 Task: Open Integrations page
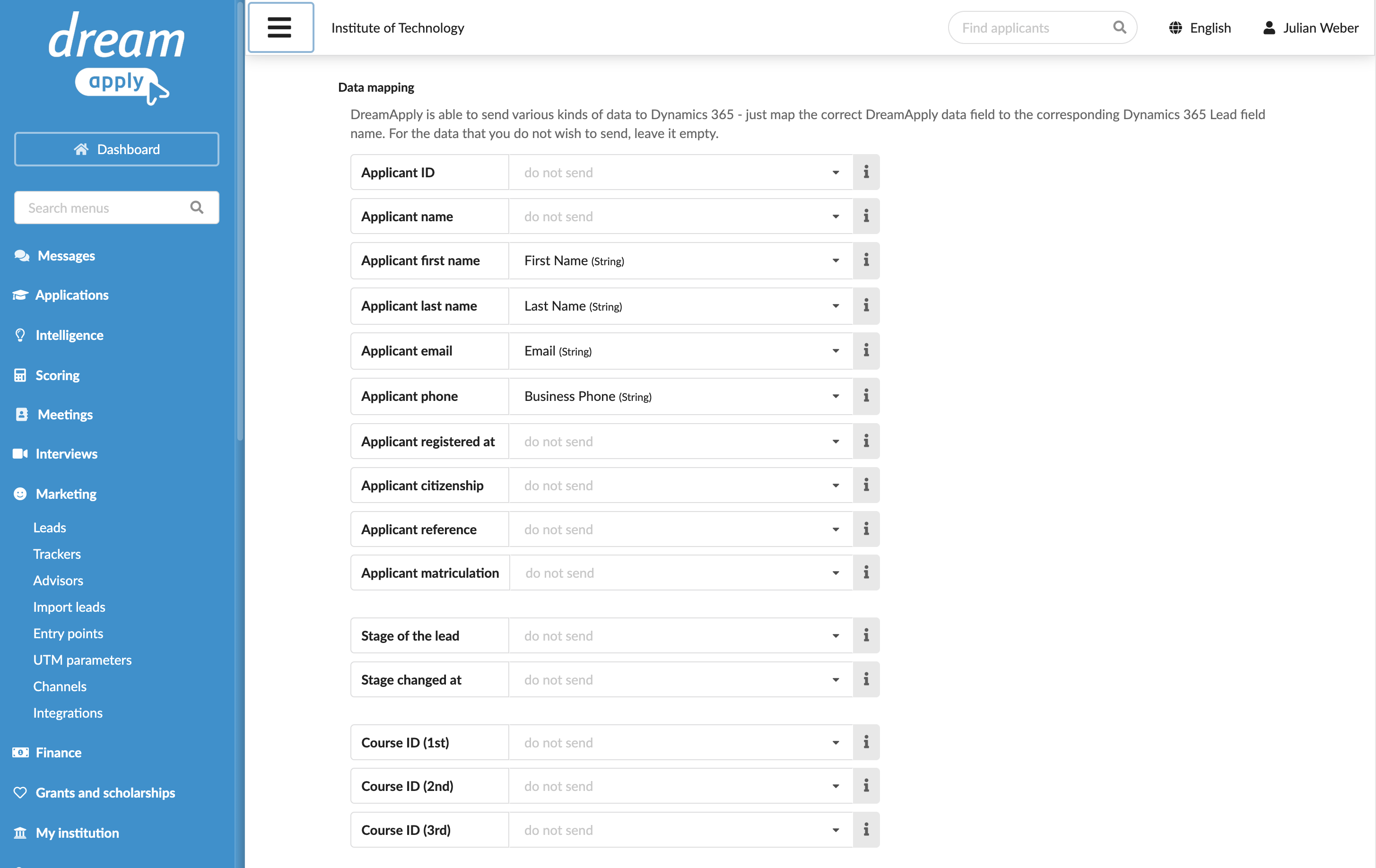[x=68, y=712]
